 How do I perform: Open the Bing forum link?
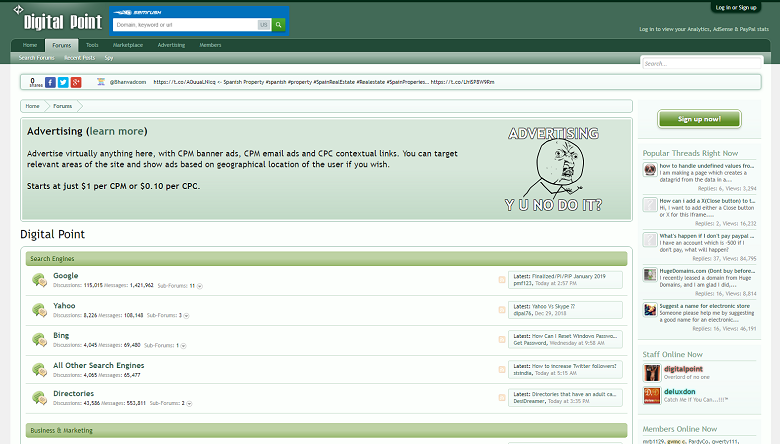(61, 335)
